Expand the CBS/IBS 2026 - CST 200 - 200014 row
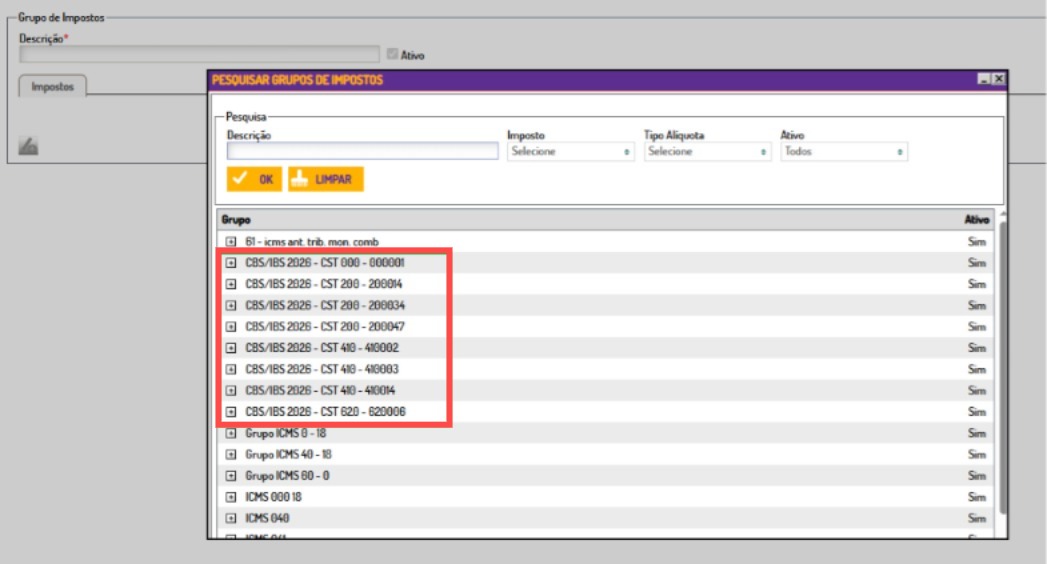 [231, 284]
